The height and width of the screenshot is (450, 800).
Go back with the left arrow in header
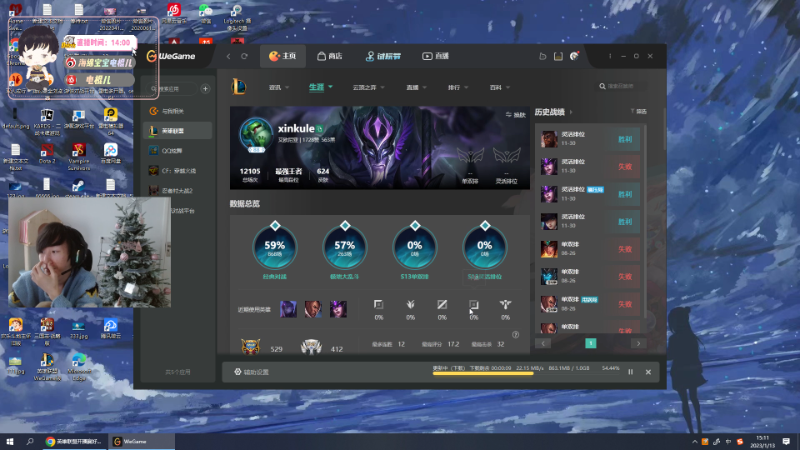pyautogui.click(x=229, y=56)
